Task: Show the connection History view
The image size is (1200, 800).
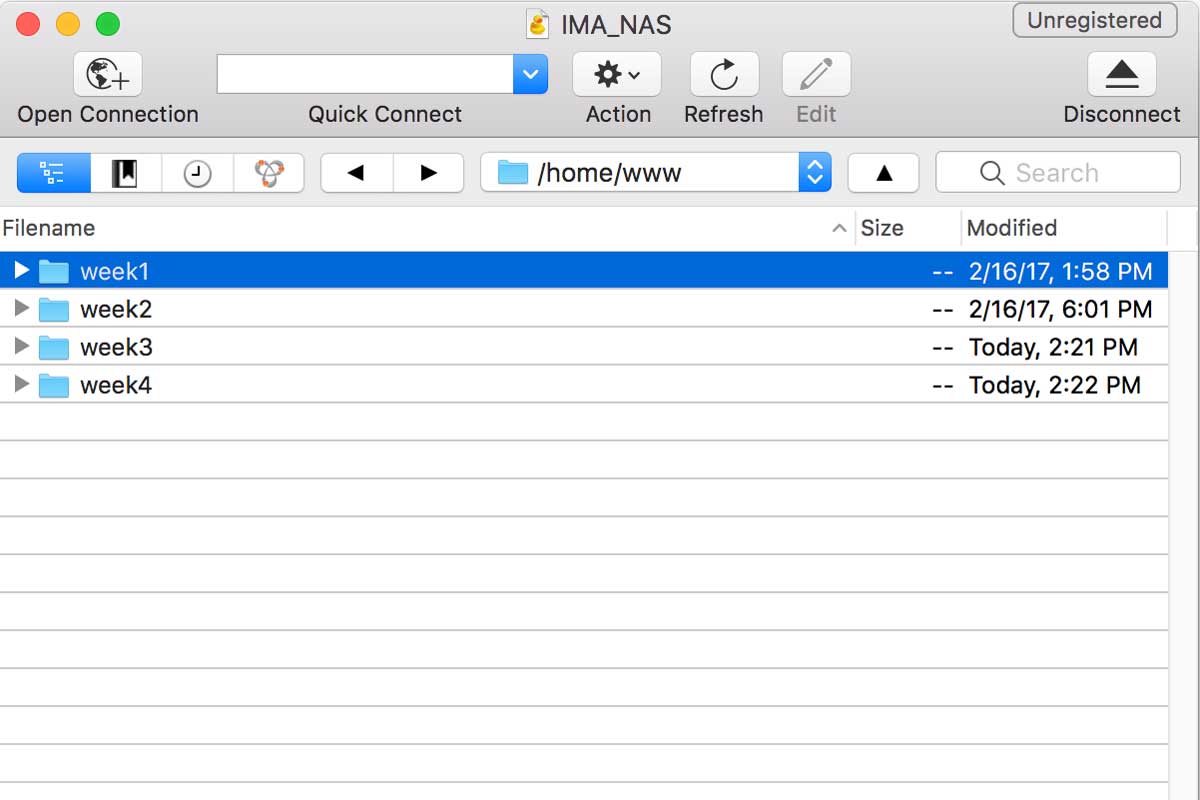Action: [x=198, y=173]
